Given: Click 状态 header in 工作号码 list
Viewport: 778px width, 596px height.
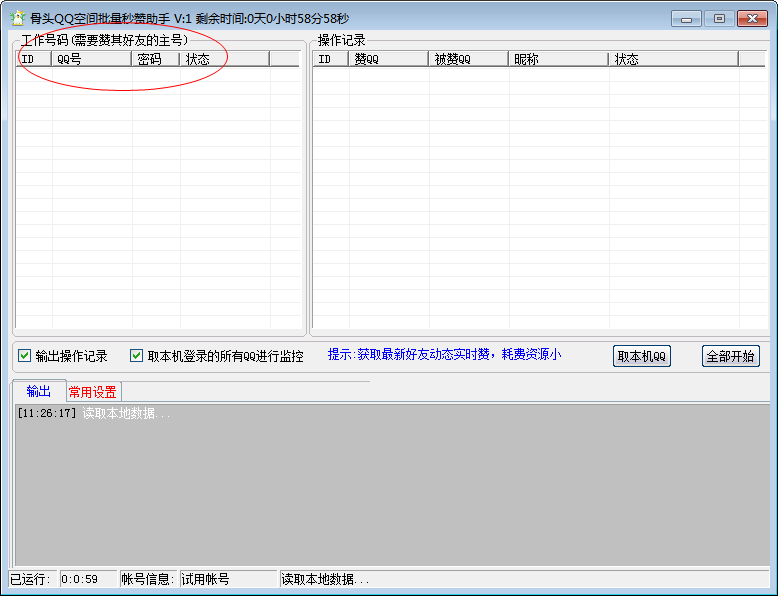Looking at the screenshot, I should click(225, 59).
